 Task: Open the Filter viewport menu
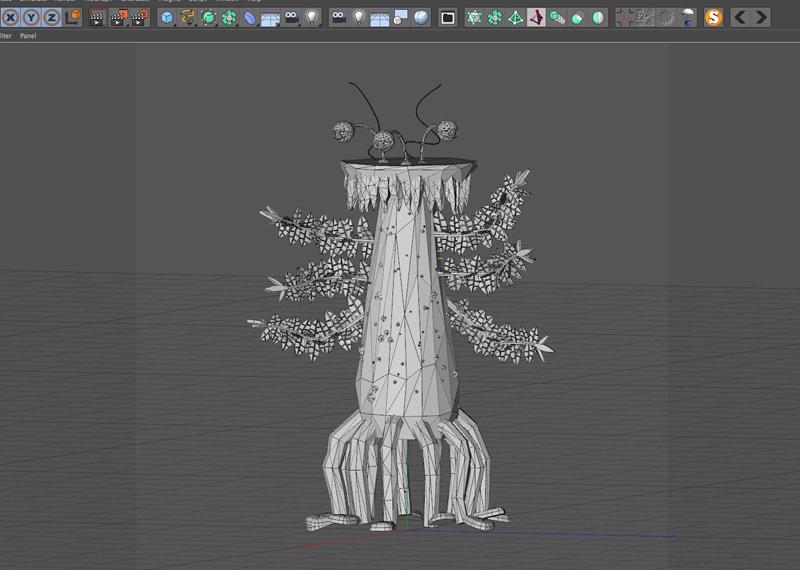(6, 36)
